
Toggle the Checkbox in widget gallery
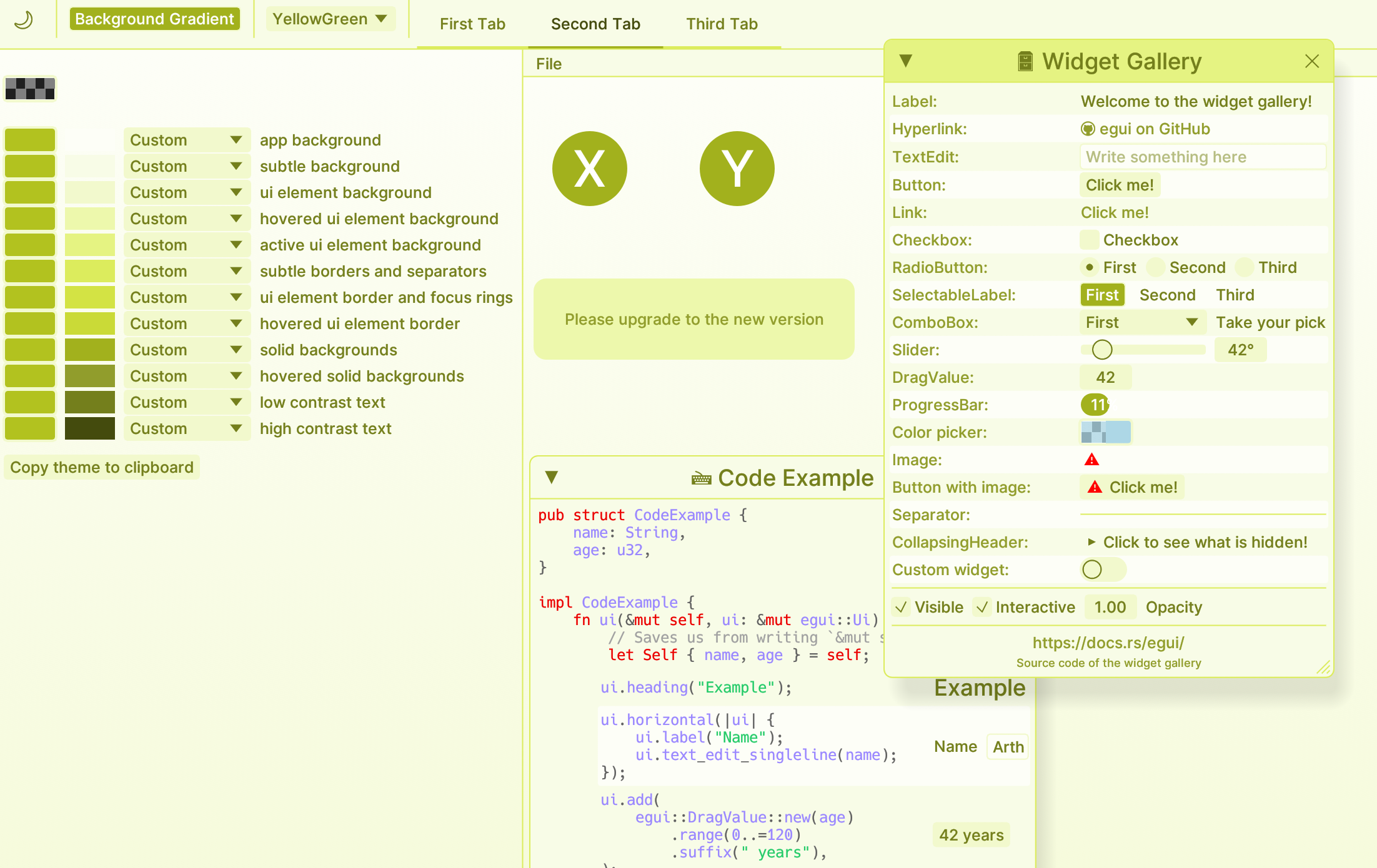coord(1090,240)
